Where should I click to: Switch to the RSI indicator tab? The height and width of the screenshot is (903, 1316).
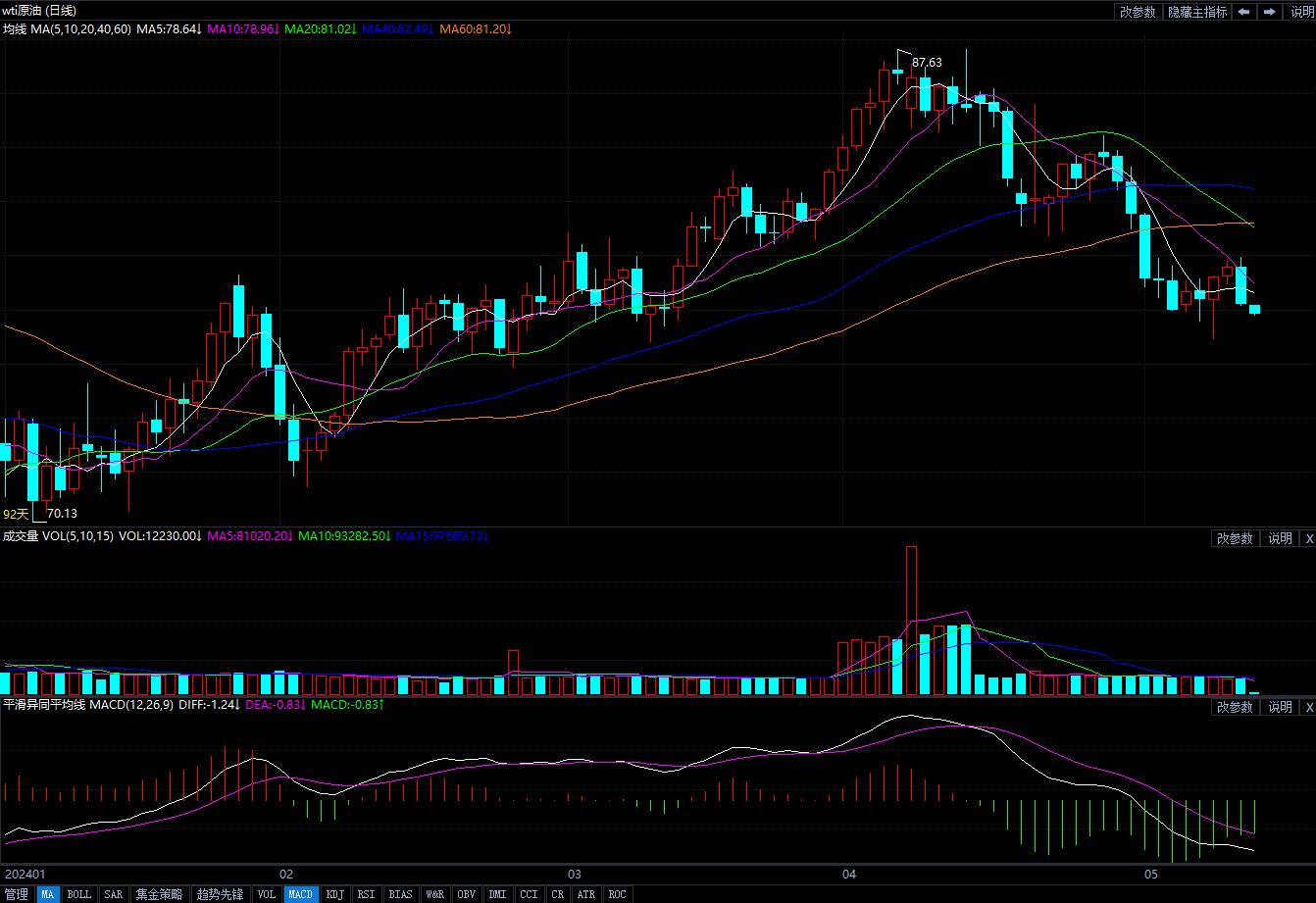tap(366, 894)
